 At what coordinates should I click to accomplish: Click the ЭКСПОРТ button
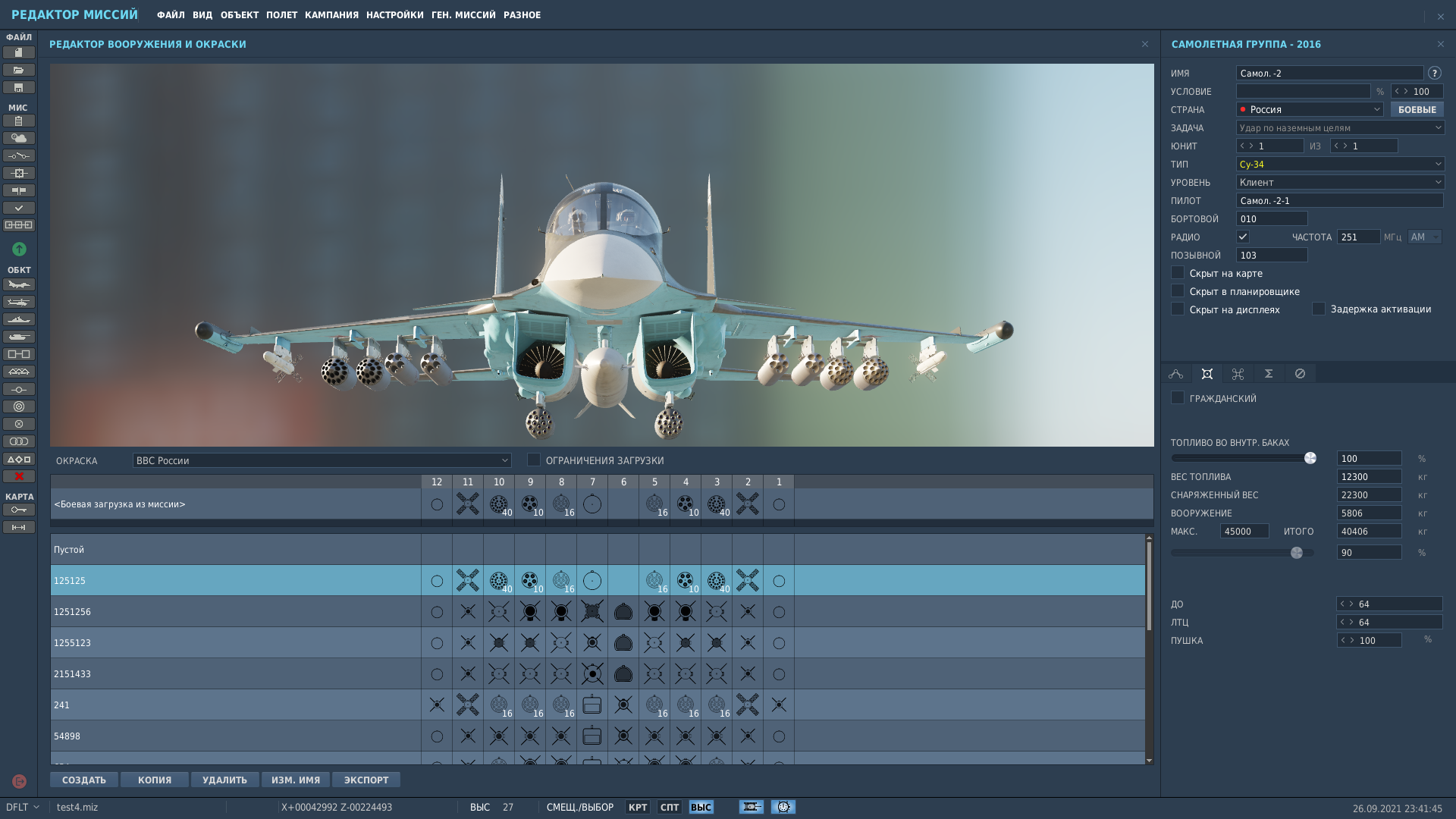tap(366, 780)
